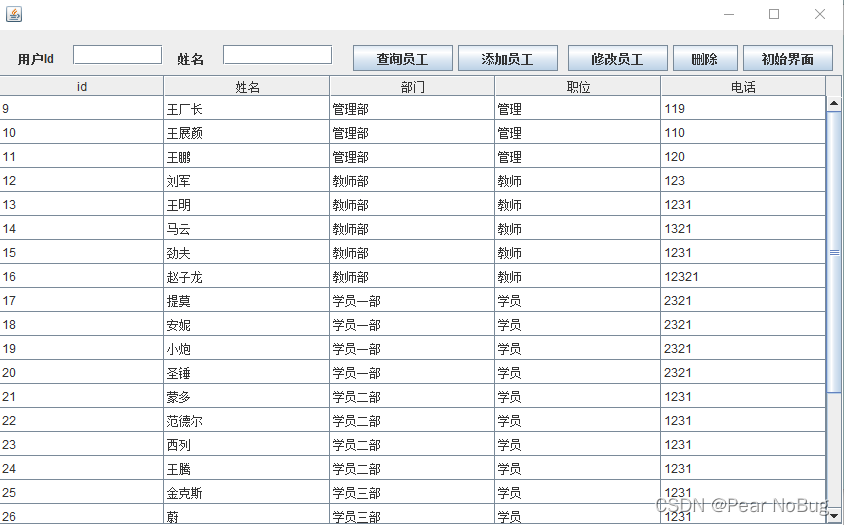Select the name cell 王明

point(247,205)
